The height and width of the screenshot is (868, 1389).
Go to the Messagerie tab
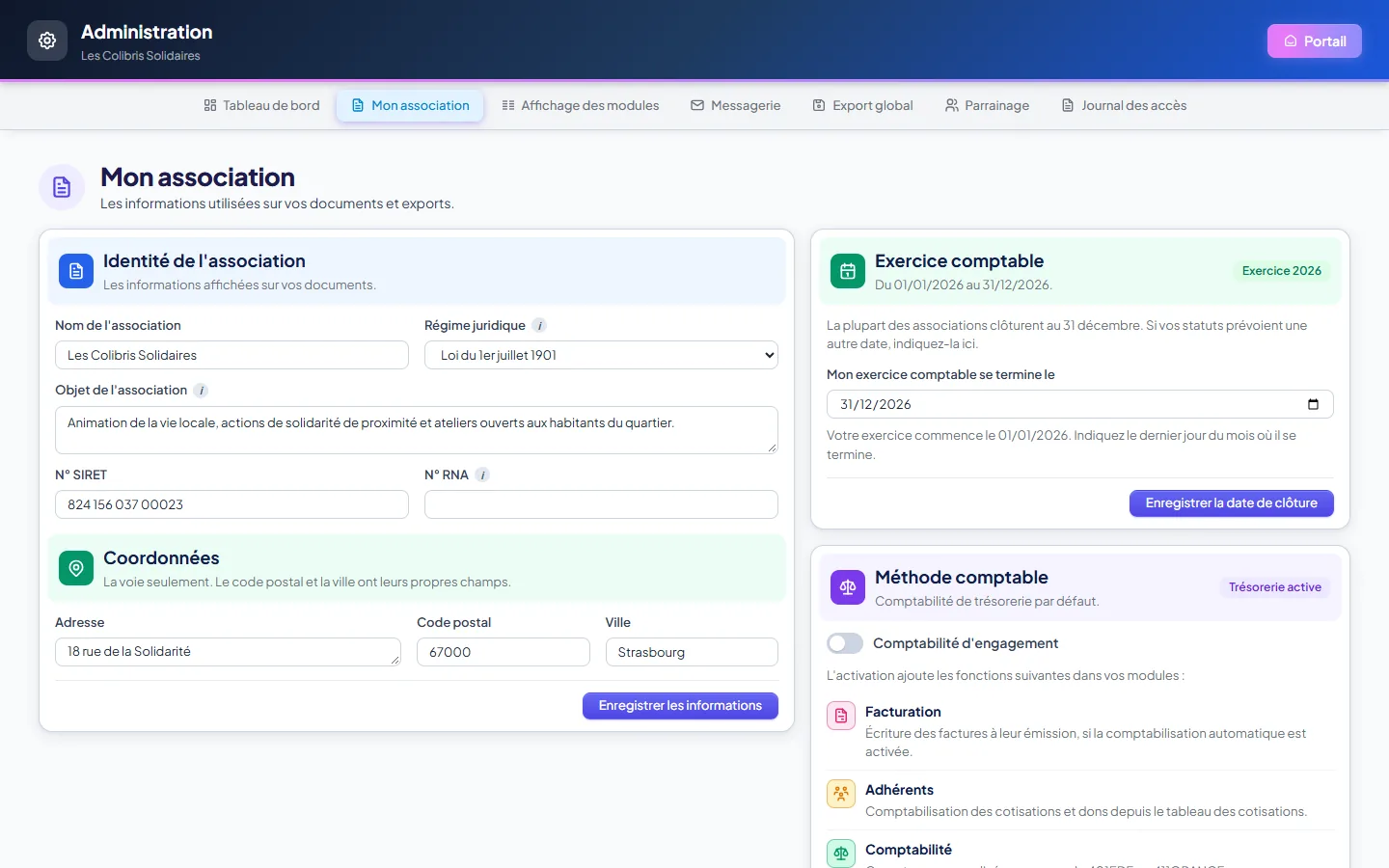[736, 106]
